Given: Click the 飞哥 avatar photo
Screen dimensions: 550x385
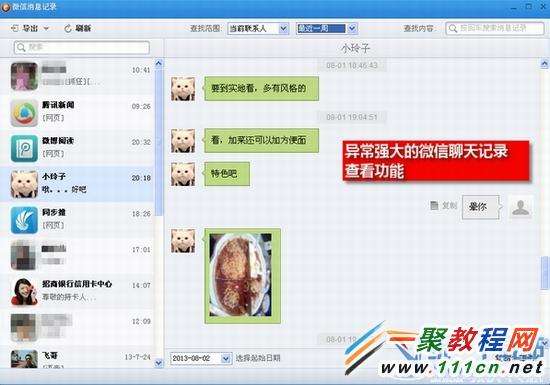Looking at the screenshot, I should click(24, 359).
